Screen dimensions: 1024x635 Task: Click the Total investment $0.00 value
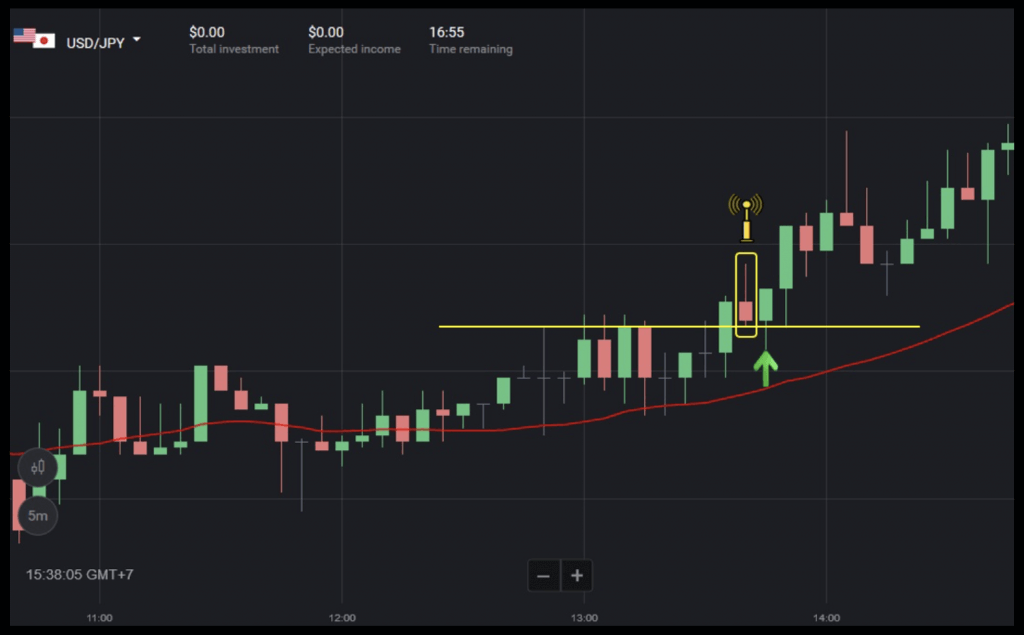[x=207, y=32]
